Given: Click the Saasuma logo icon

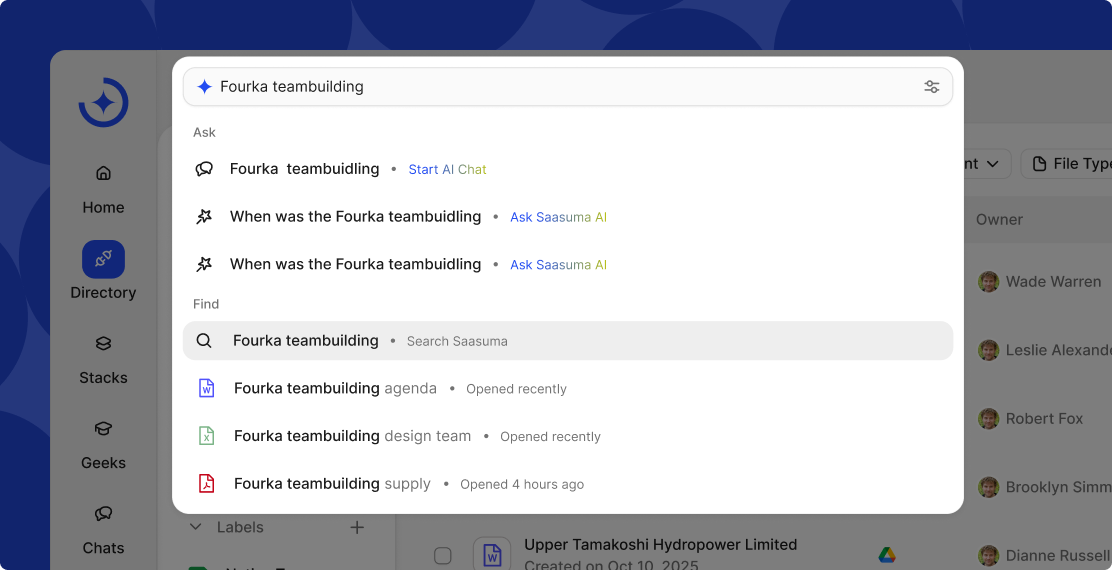Looking at the screenshot, I should point(103,102).
